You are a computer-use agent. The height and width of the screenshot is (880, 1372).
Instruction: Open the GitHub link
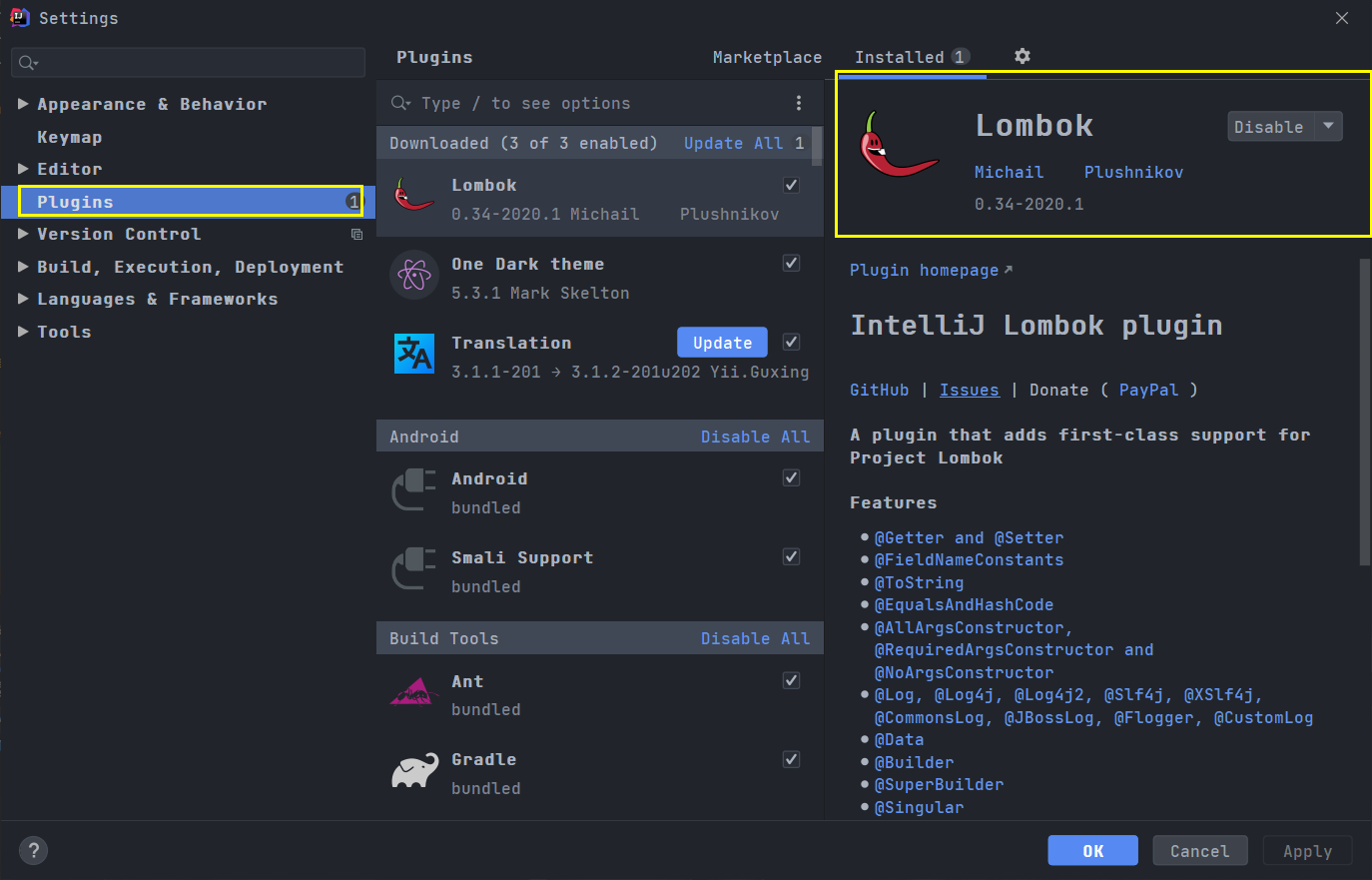(879, 390)
